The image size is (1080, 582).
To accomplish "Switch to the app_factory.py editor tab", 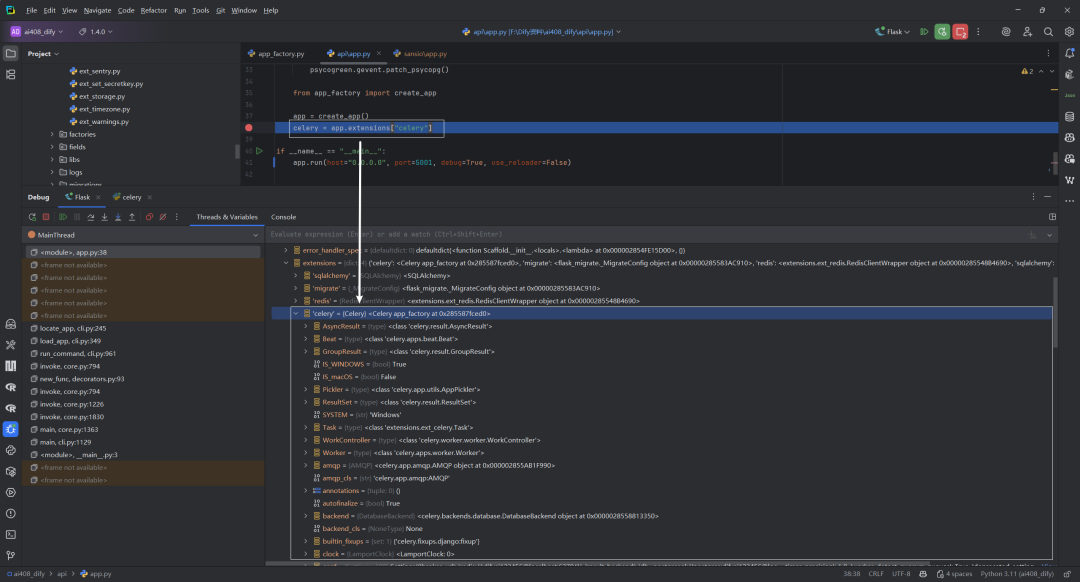I will click(x=276, y=53).
